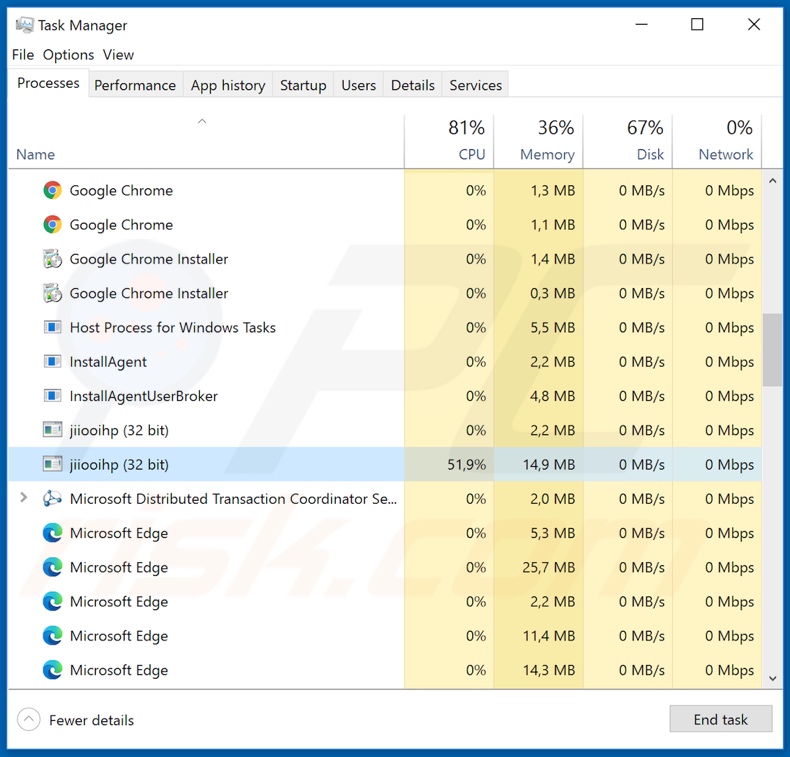Click the process list scrollbar thumb

click(x=772, y=350)
